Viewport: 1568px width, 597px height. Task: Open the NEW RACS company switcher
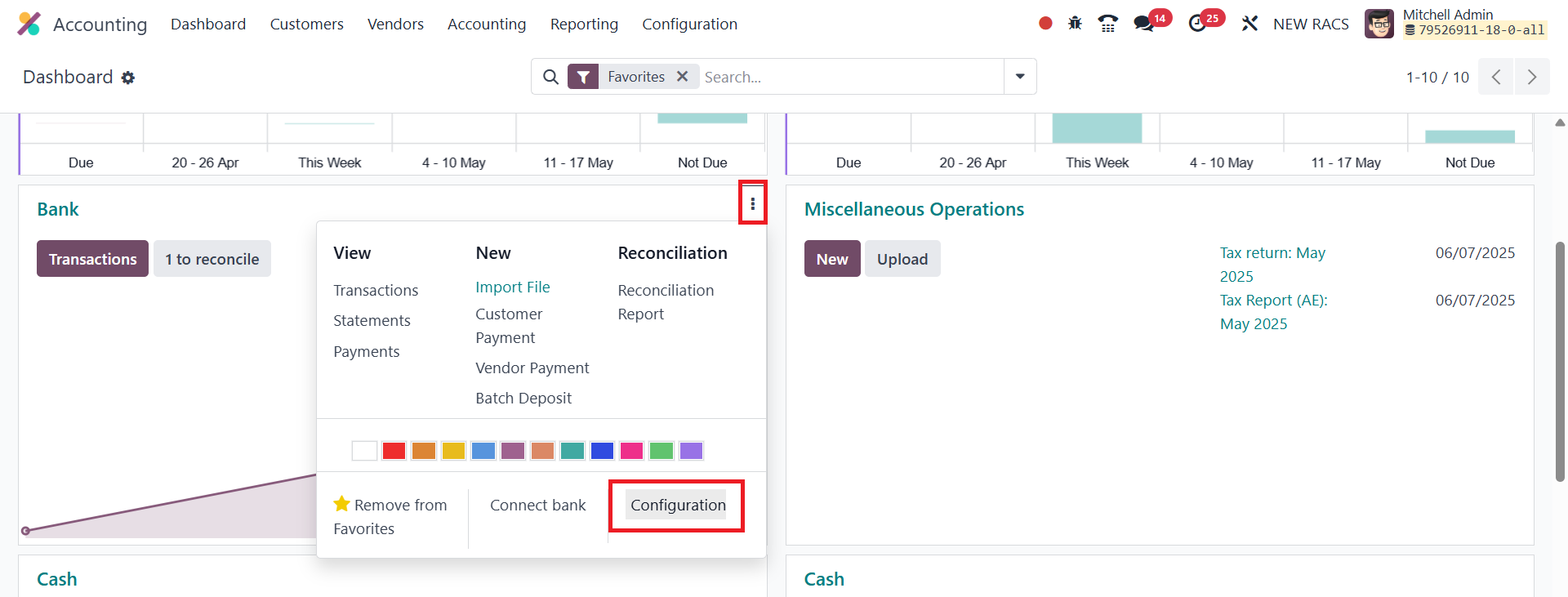(1311, 24)
